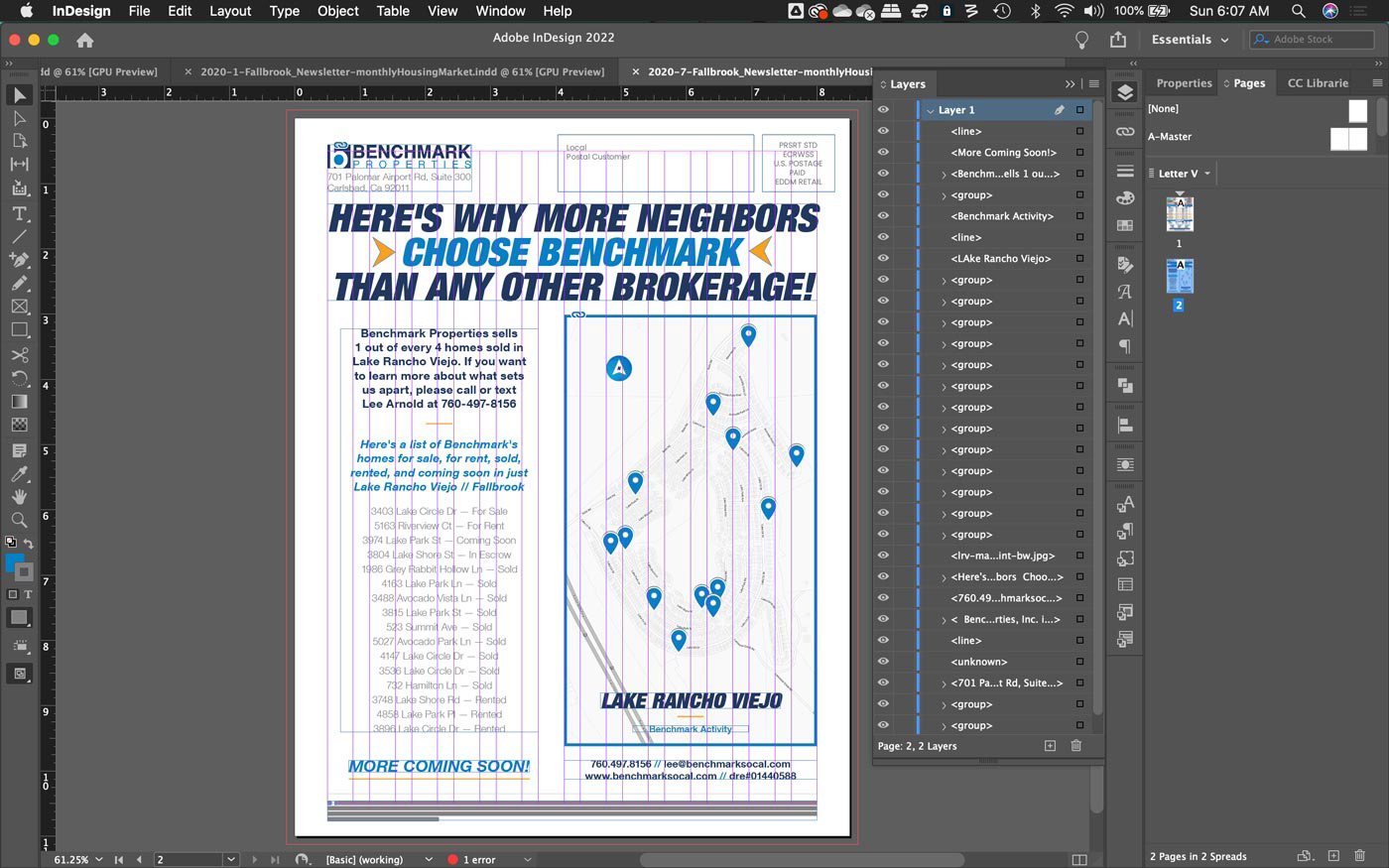
Task: Go to the next page arrow
Action: [255, 860]
